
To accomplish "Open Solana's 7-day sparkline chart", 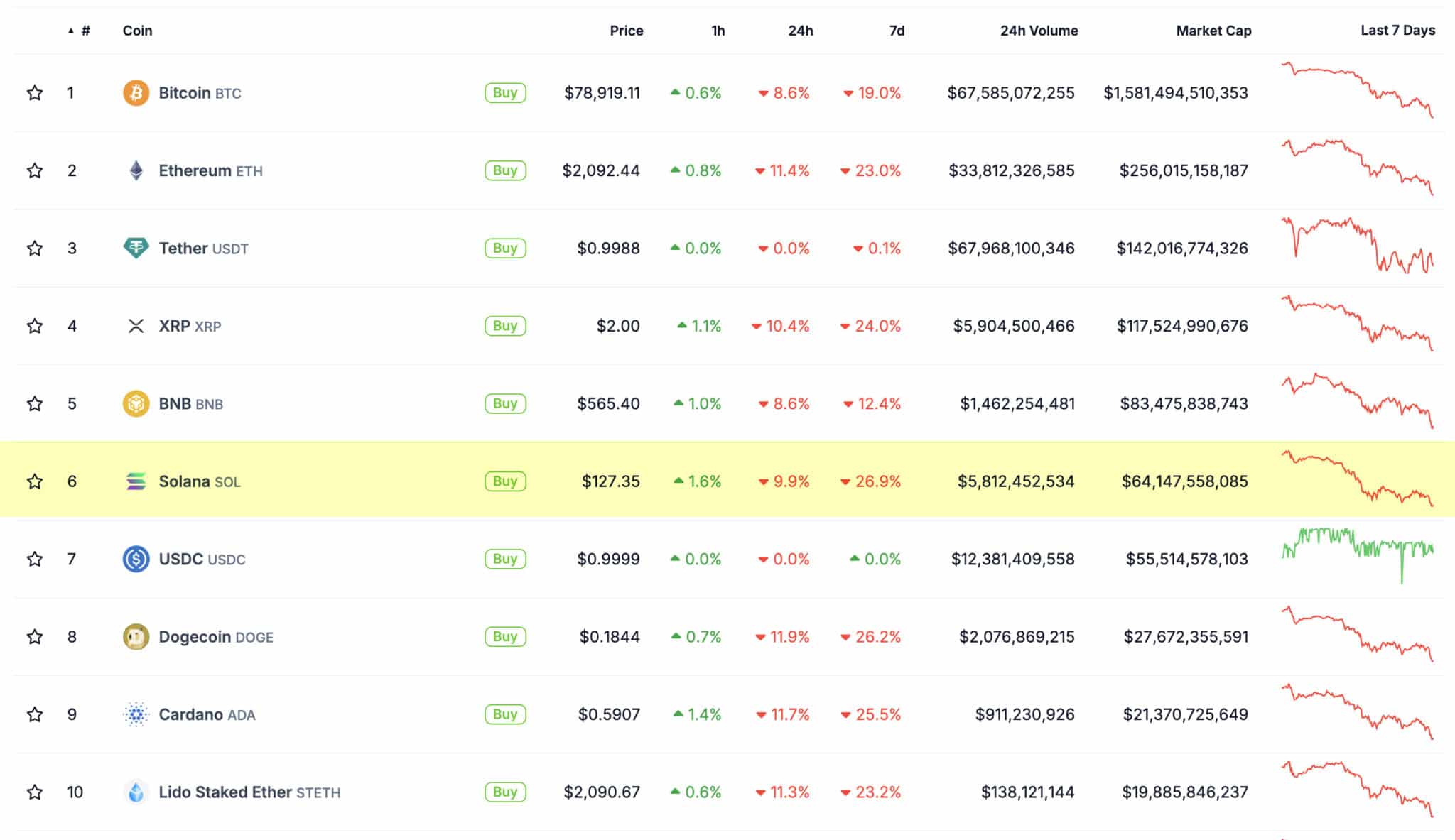I will [x=1358, y=479].
